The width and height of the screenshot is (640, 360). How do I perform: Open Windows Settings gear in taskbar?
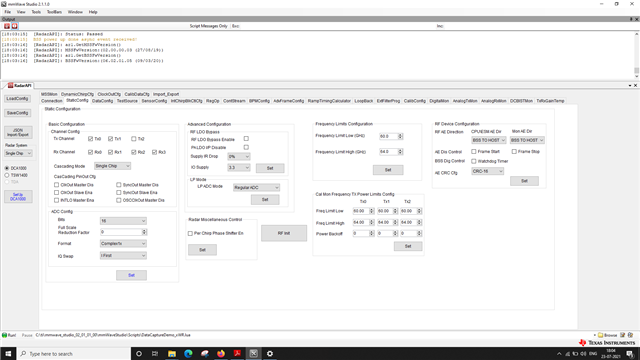[270, 353]
